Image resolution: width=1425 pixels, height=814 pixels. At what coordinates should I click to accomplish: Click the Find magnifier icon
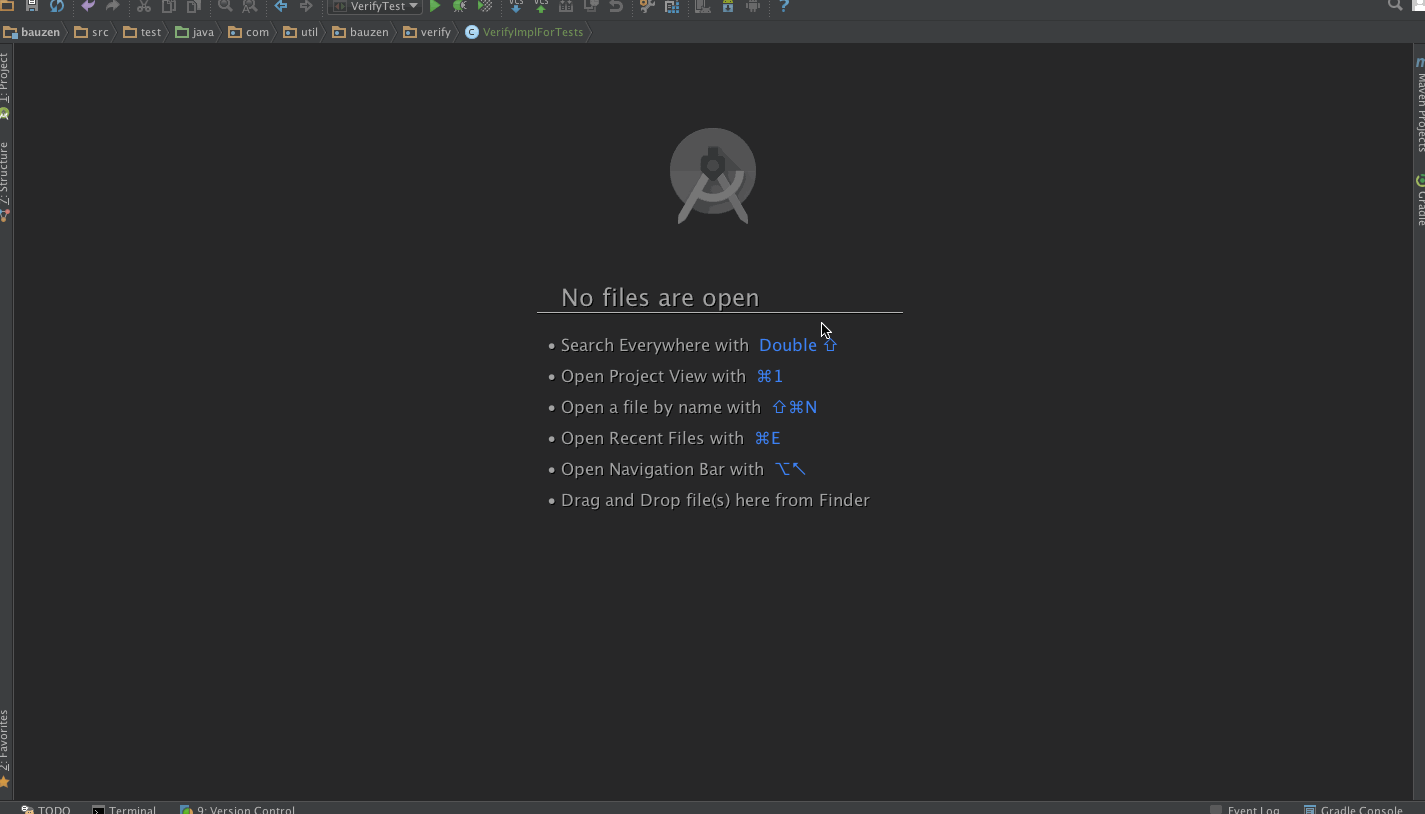pyautogui.click(x=225, y=6)
